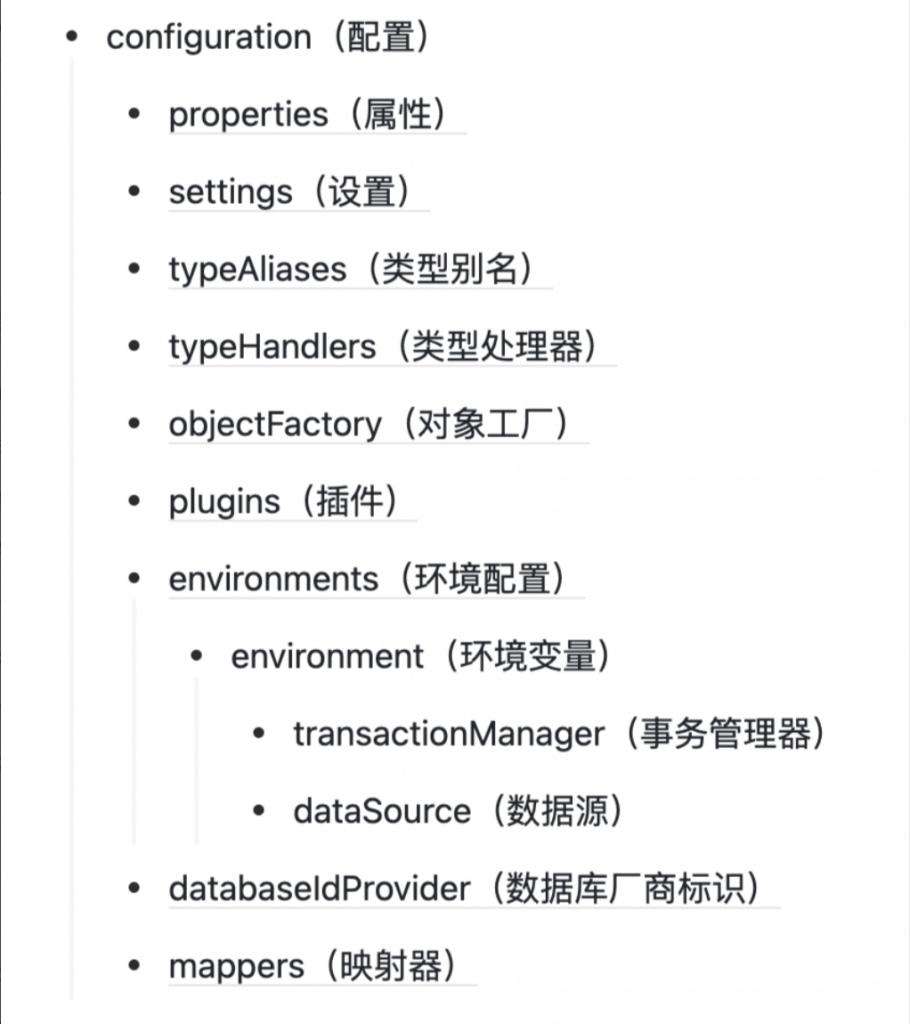Click the bullet beside transactionManager
The width and height of the screenshot is (910, 1024).
(258, 734)
